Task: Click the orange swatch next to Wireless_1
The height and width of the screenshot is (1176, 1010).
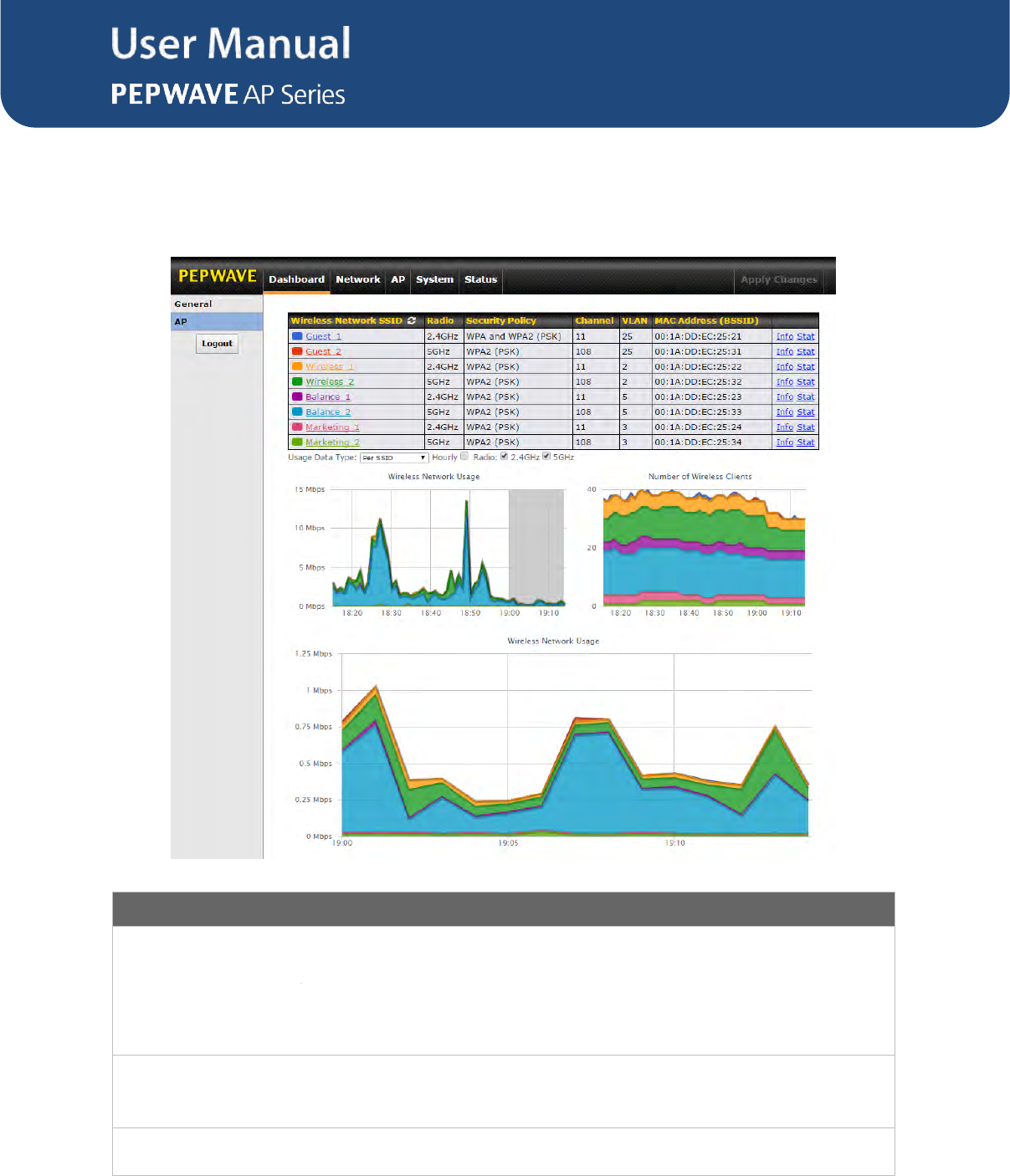Action: pyautogui.click(x=297, y=366)
